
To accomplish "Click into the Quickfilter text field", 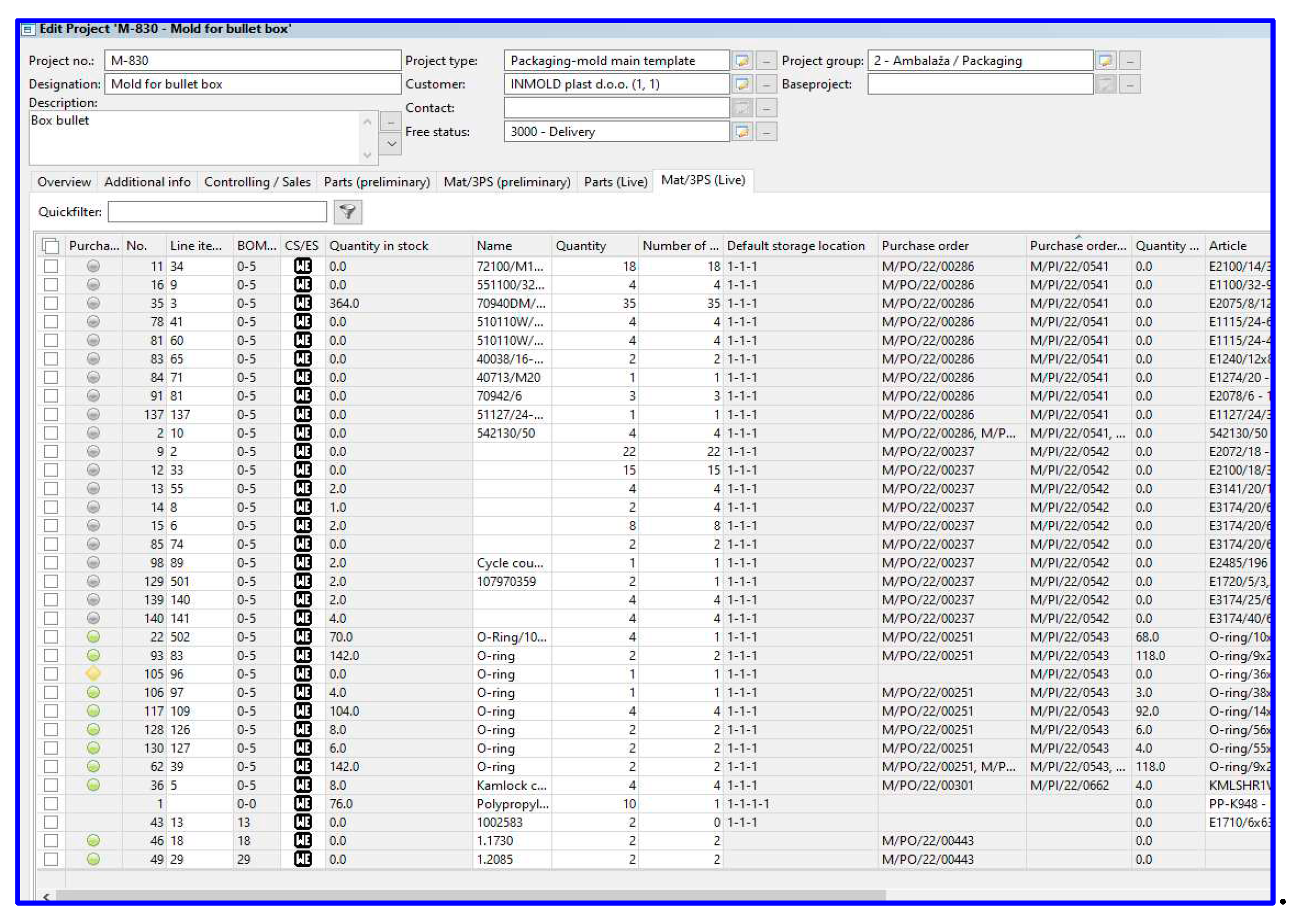I will click(x=217, y=211).
